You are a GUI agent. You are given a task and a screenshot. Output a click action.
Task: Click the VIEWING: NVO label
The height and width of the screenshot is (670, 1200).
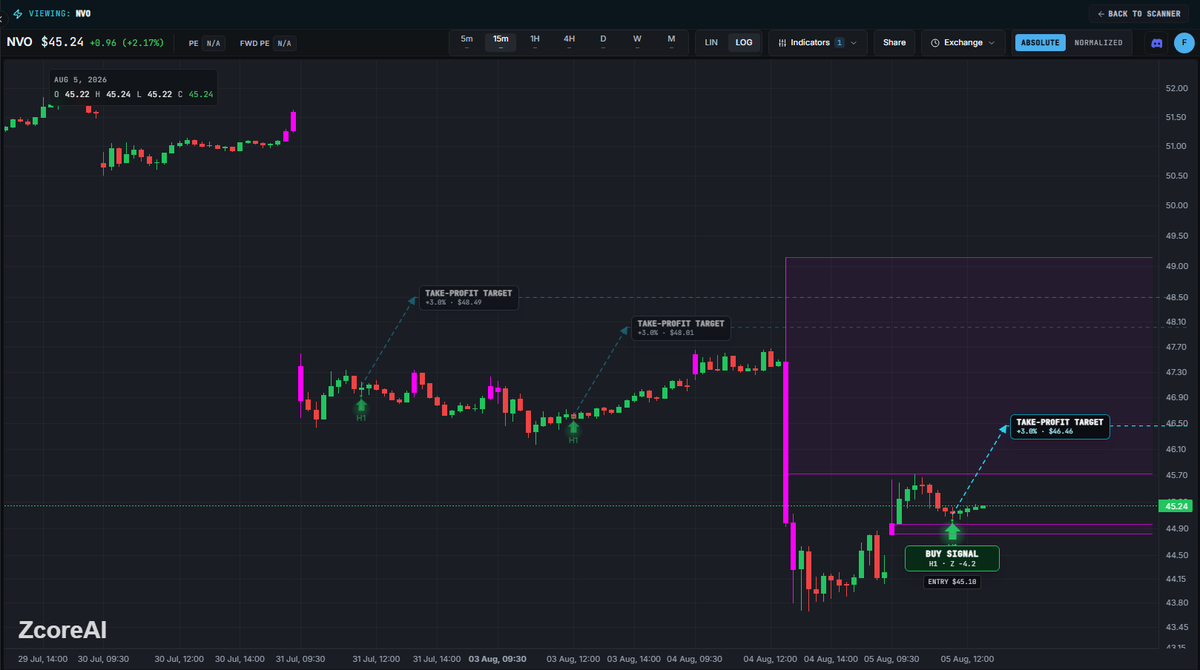[61, 14]
